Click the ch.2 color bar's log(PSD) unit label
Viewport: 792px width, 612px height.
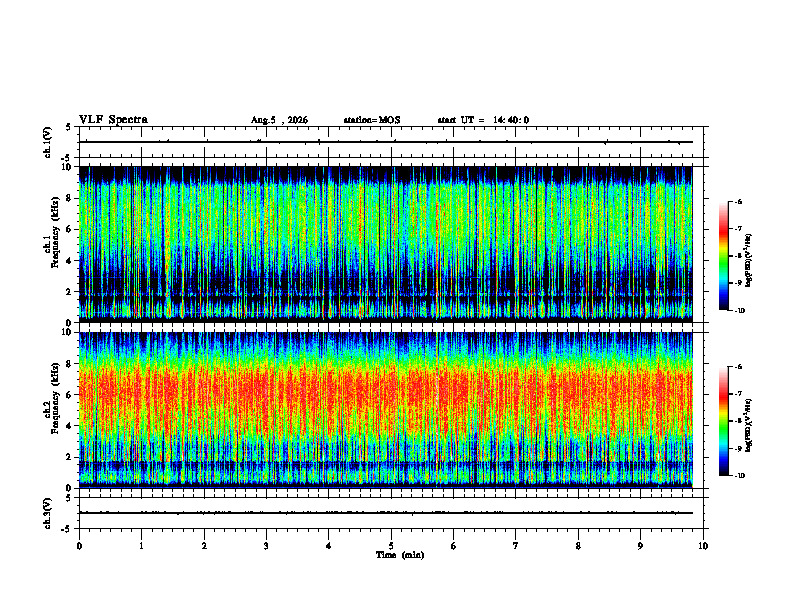(749, 426)
